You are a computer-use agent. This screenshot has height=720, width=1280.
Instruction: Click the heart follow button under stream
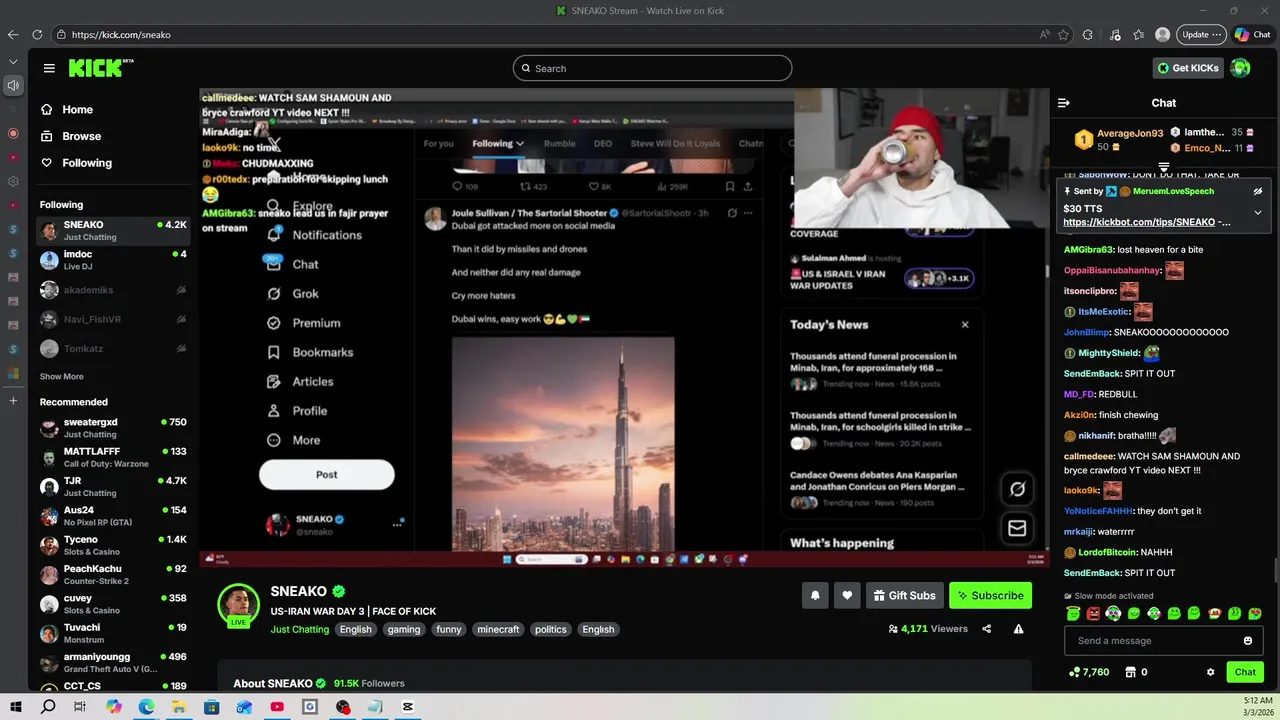(x=847, y=595)
